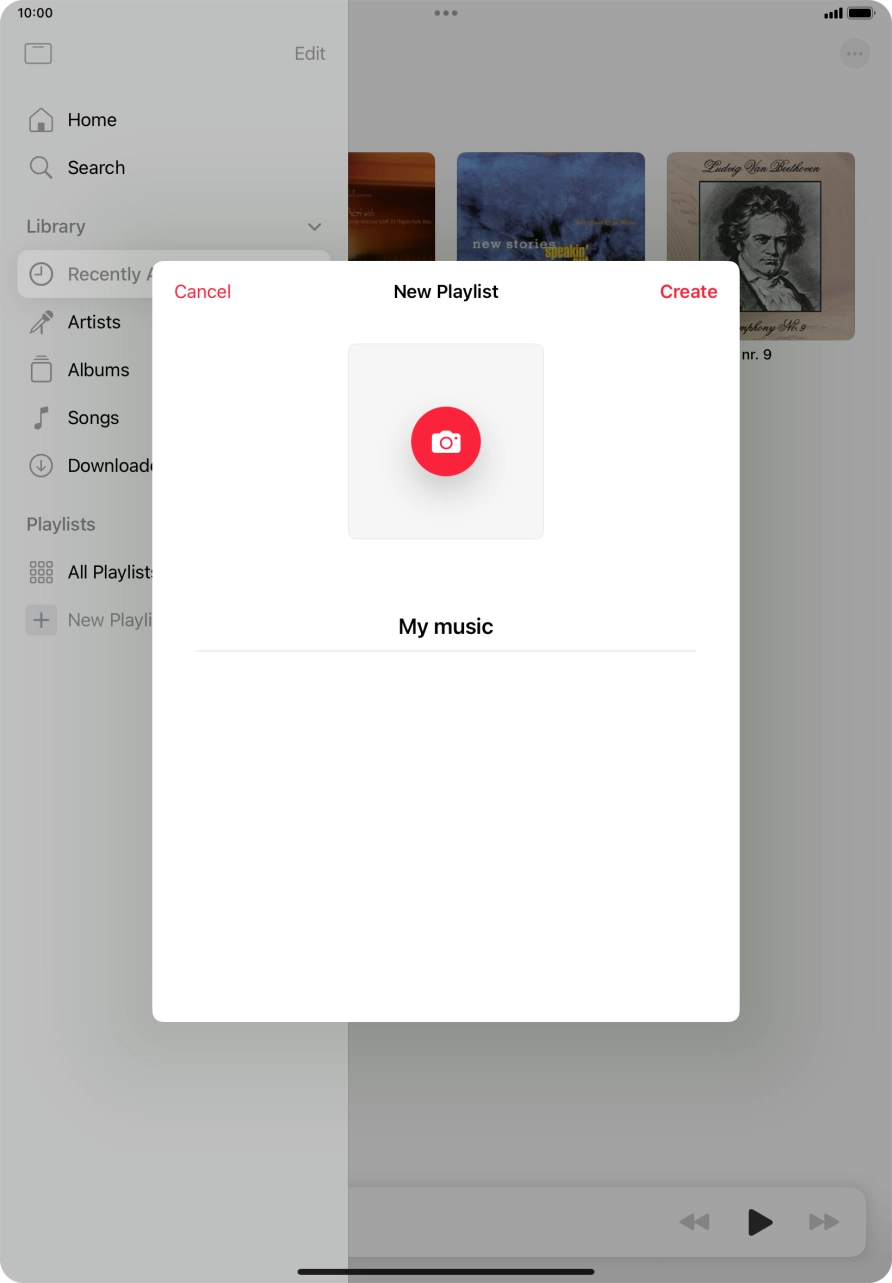Open Artists in the Library sidebar
This screenshot has height=1283, width=892.
pos(93,322)
